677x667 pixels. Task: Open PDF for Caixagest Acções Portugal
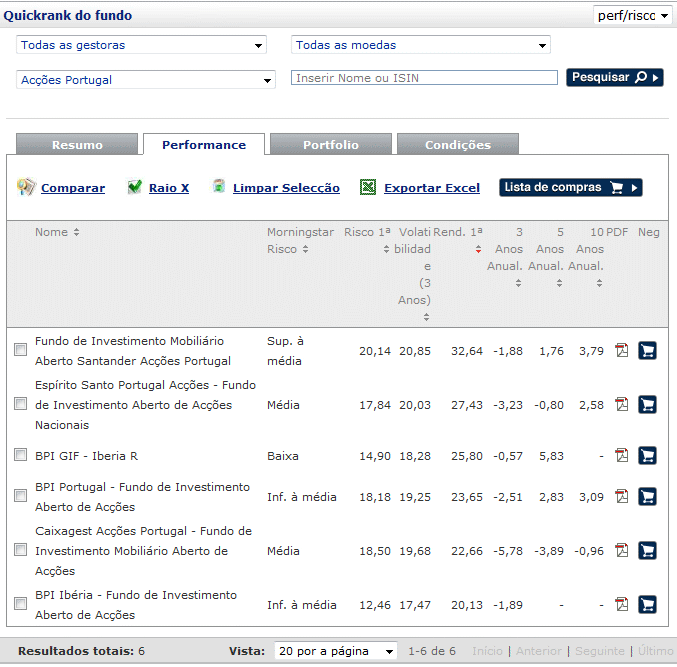click(622, 550)
